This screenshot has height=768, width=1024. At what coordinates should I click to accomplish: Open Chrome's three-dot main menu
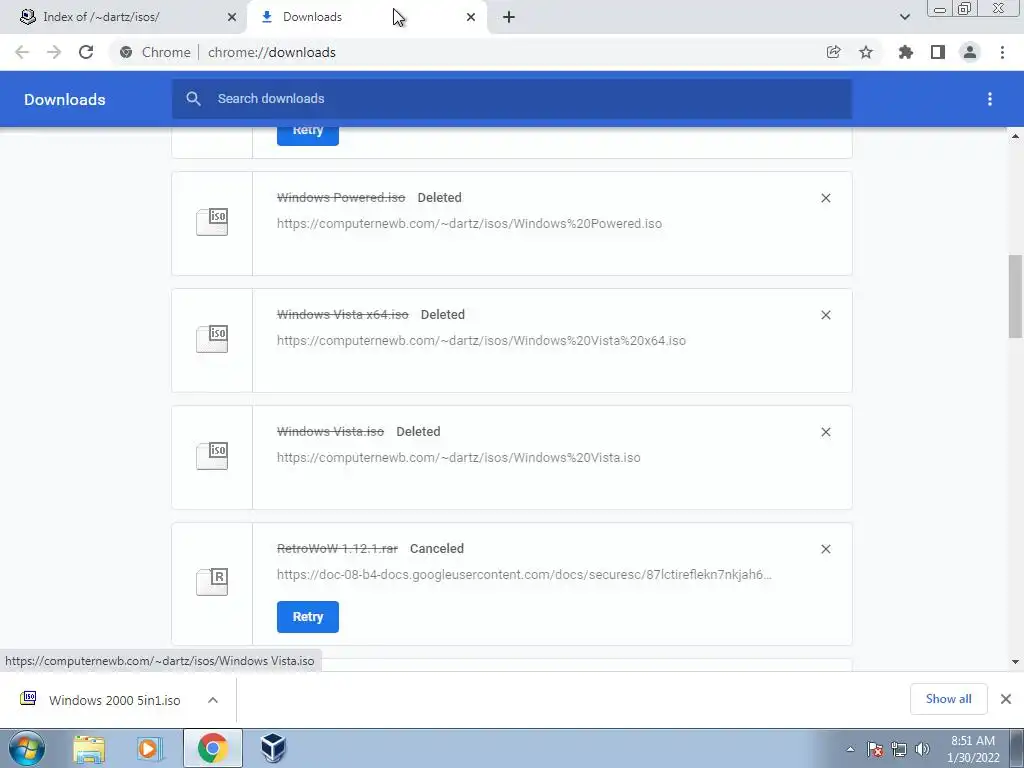point(1002,52)
